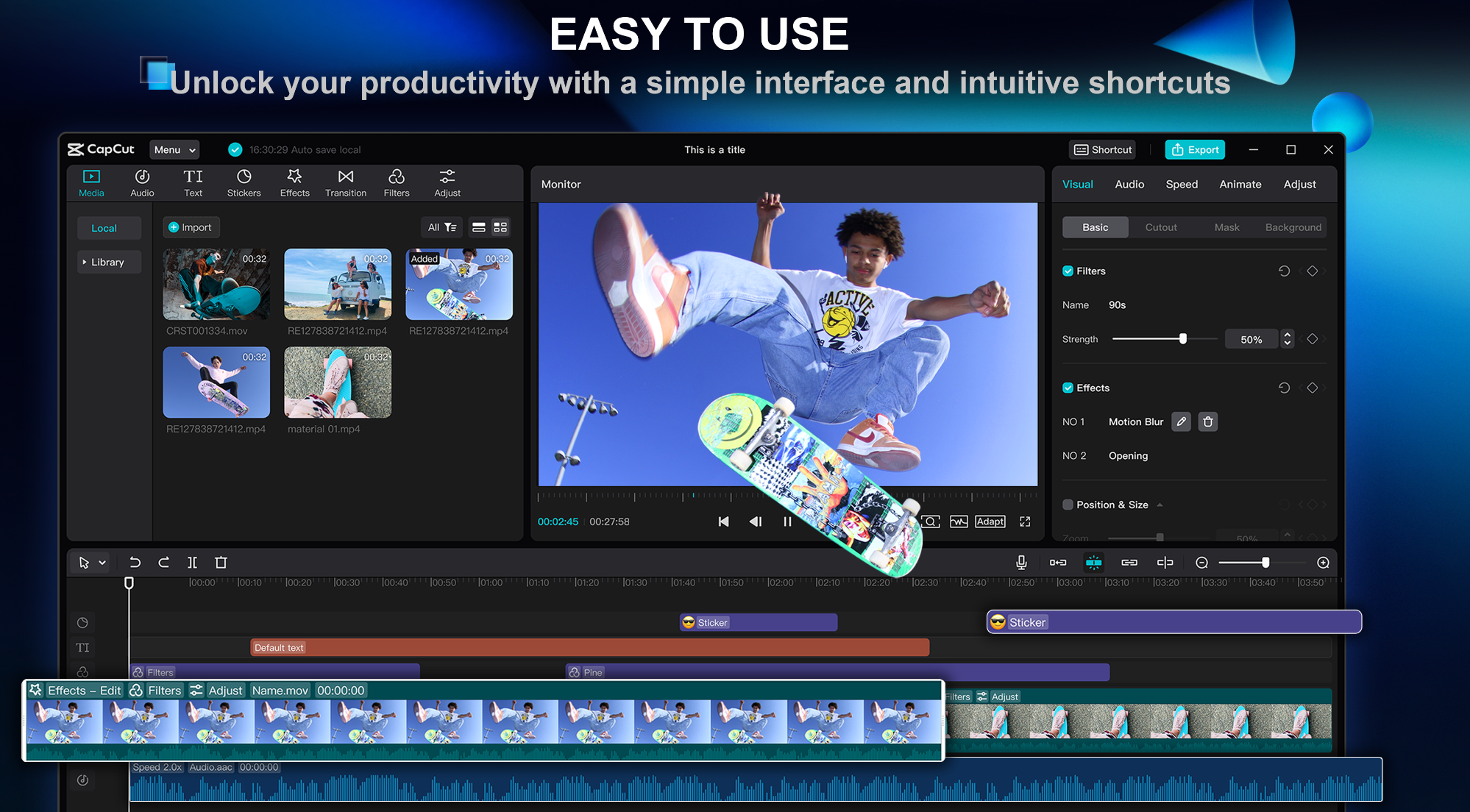Adjust the filter Strength slider
The image size is (1470, 812).
tap(1182, 338)
